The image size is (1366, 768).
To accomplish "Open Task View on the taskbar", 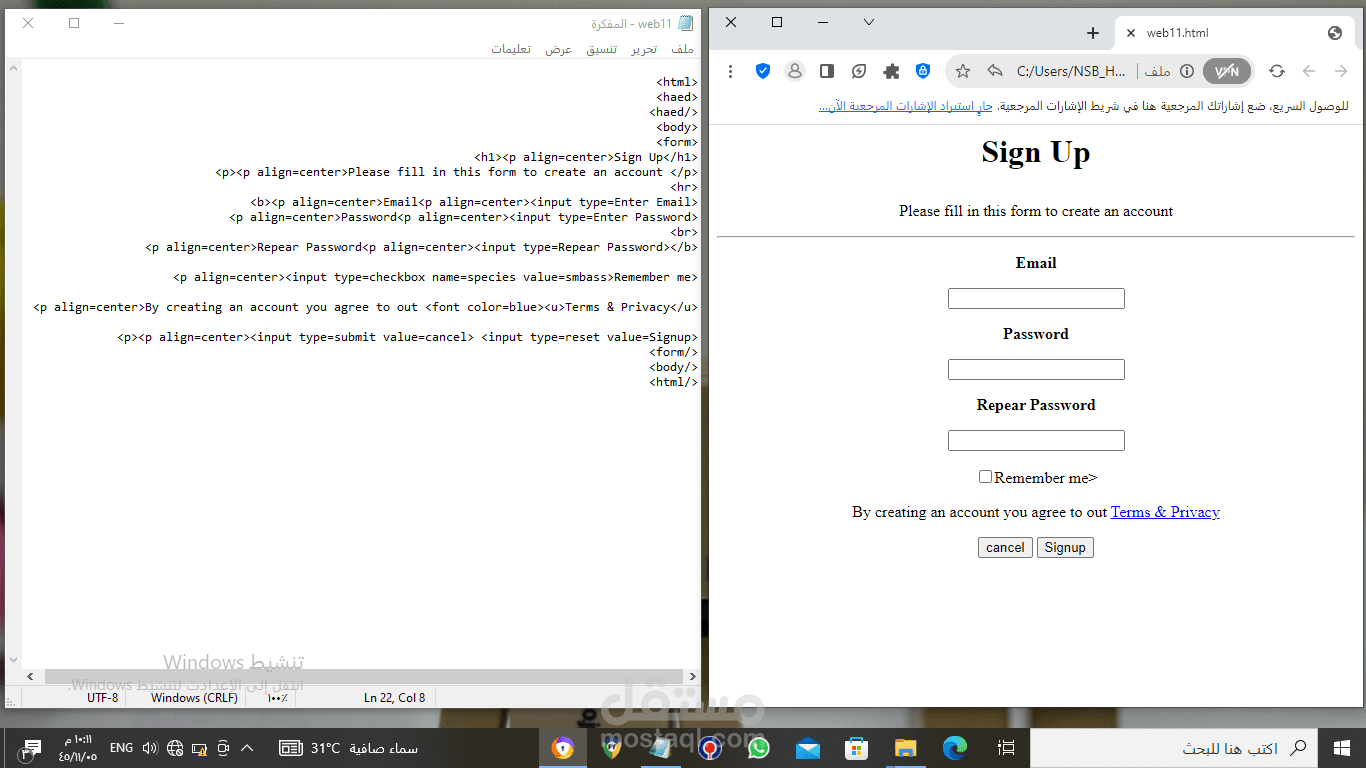I will click(1007, 748).
